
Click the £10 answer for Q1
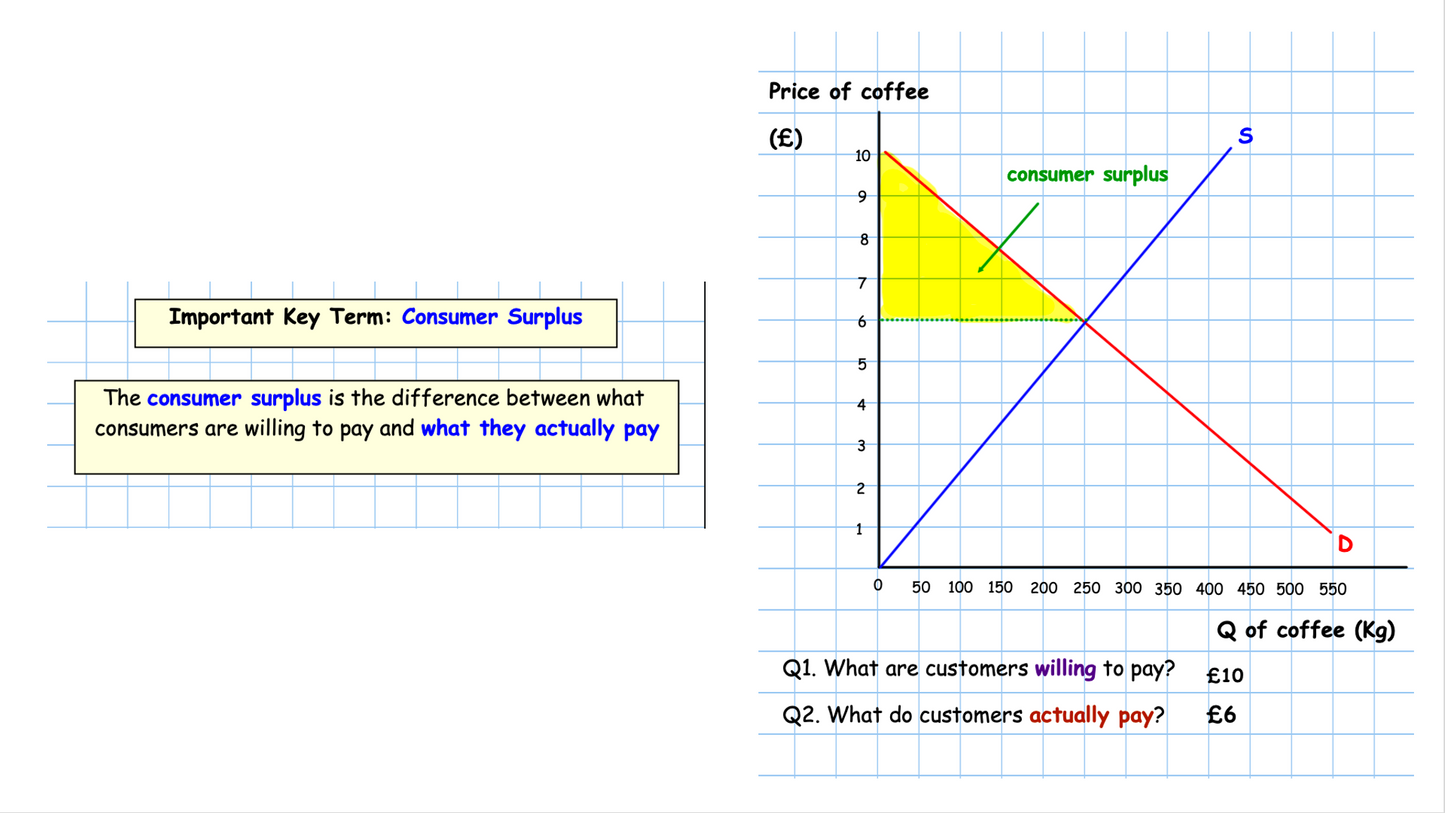coord(1224,675)
